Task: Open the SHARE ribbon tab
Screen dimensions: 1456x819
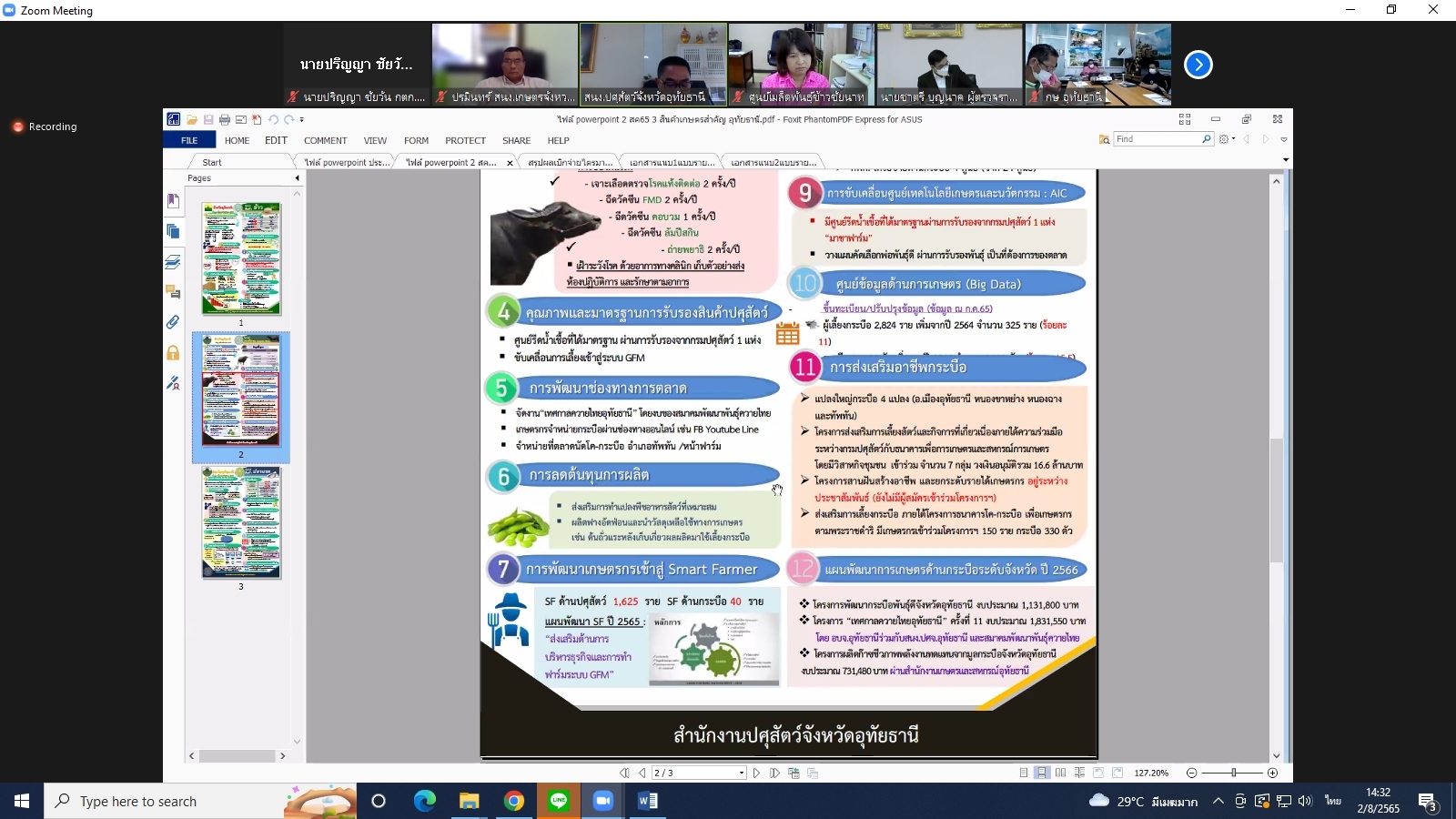Action: [516, 140]
